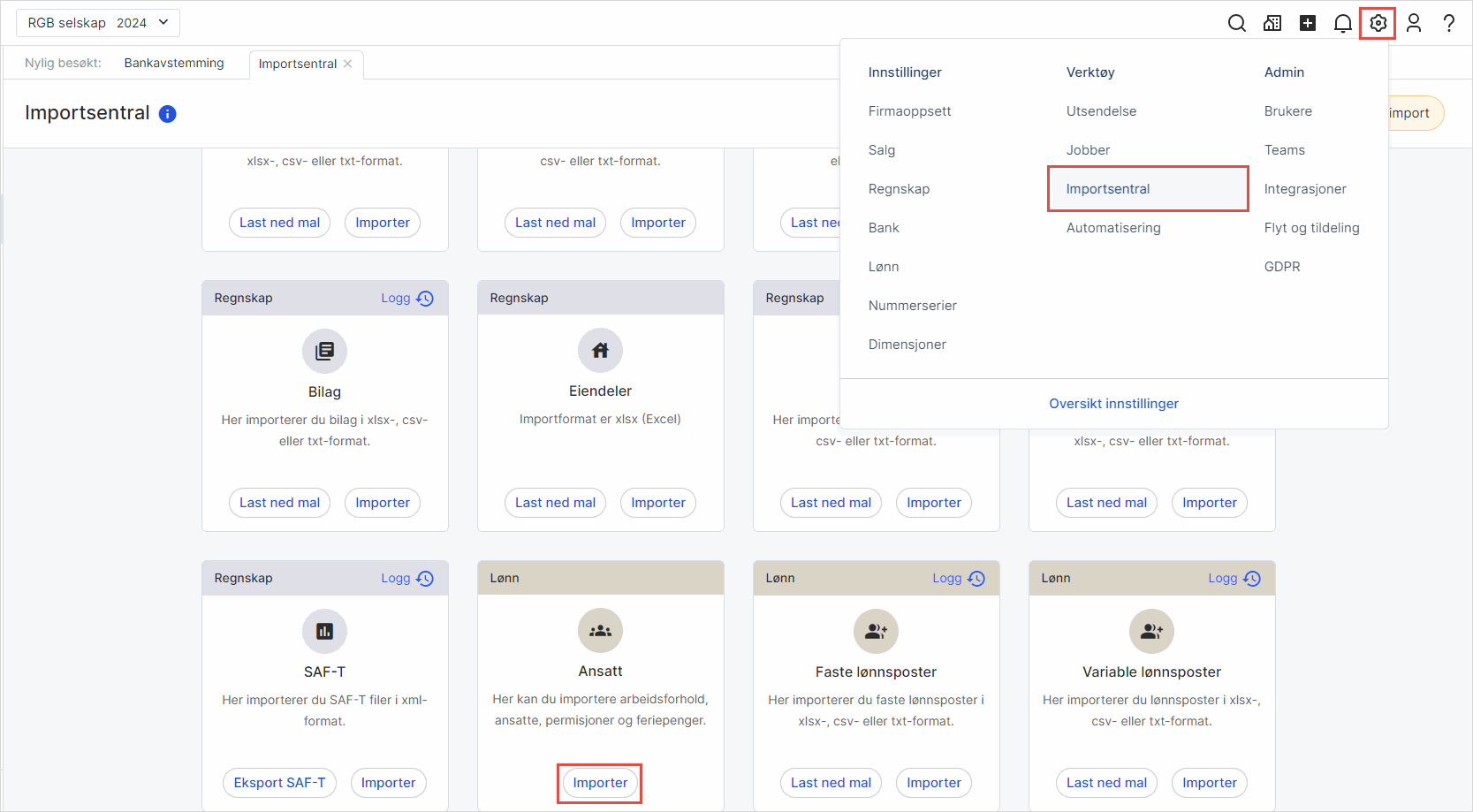Image resolution: width=1473 pixels, height=812 pixels.
Task: Download template for Variable lønnsposter
Action: point(1106,783)
